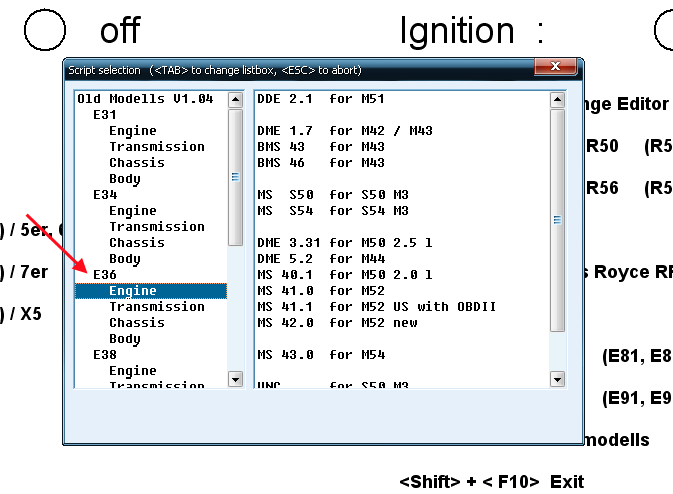673x494 pixels.
Task: Choose MS 40.1 for M50 2.0 l
Action: [345, 274]
